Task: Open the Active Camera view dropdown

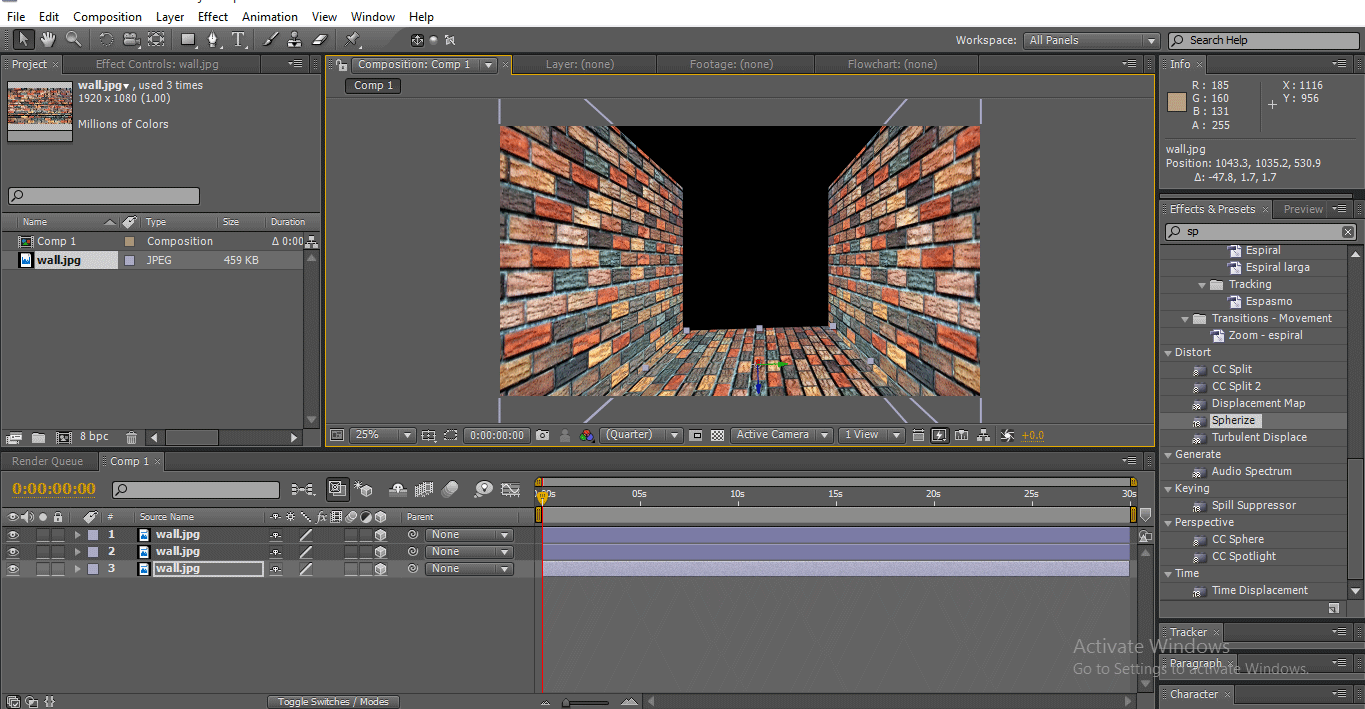Action: tap(782, 435)
